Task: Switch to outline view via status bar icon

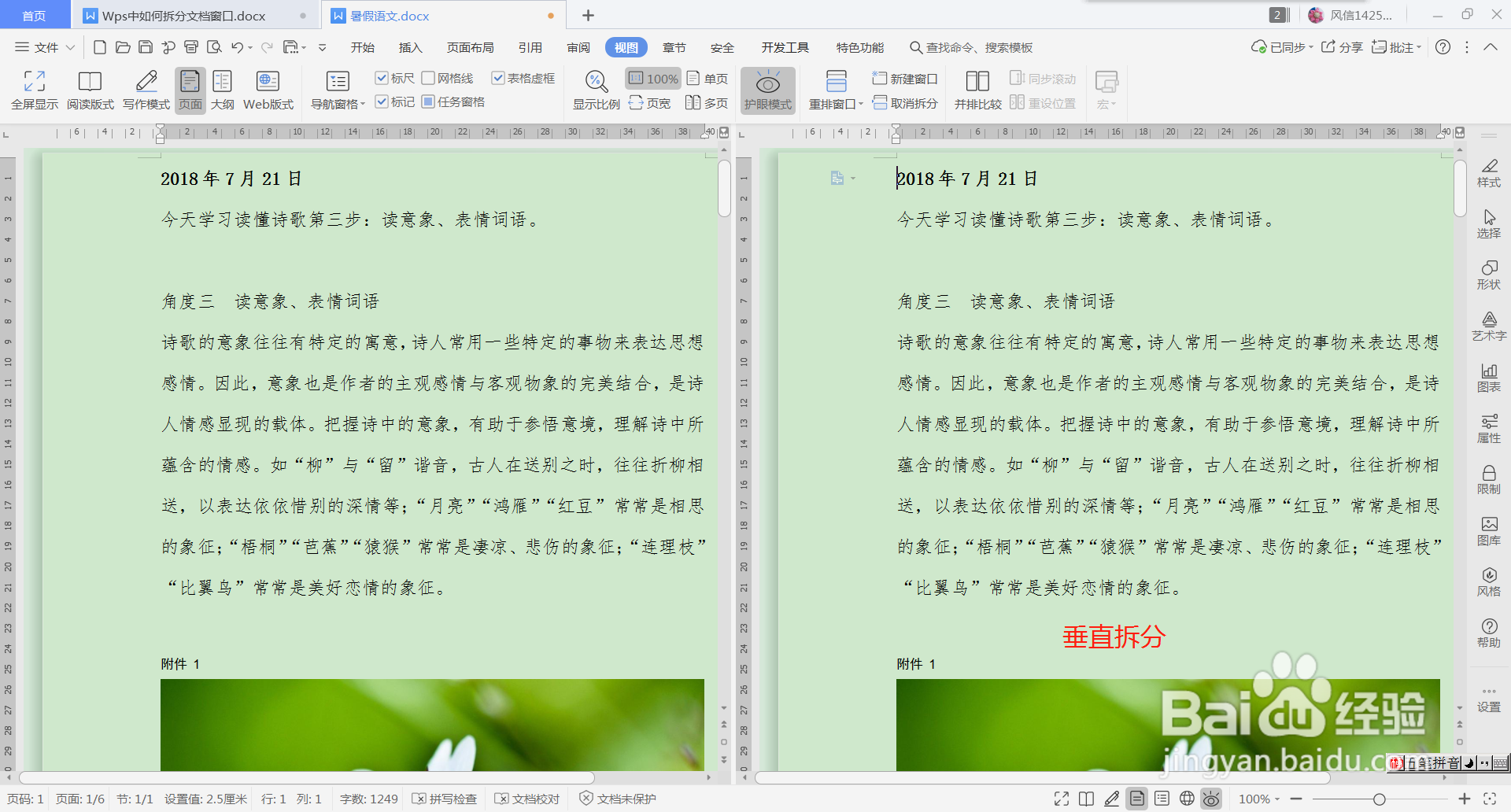Action: tap(1162, 799)
